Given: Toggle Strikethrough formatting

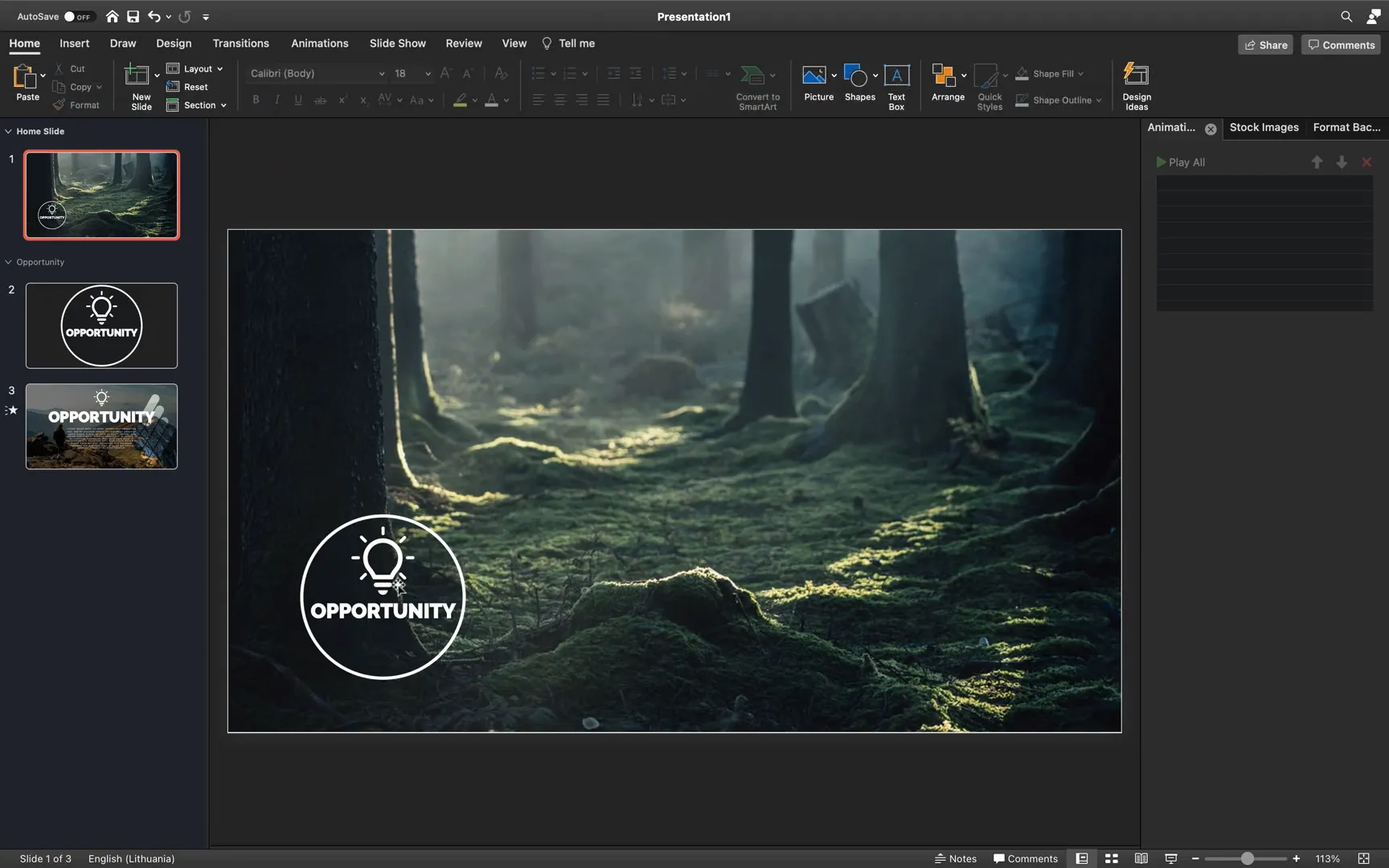Looking at the screenshot, I should coord(320,100).
